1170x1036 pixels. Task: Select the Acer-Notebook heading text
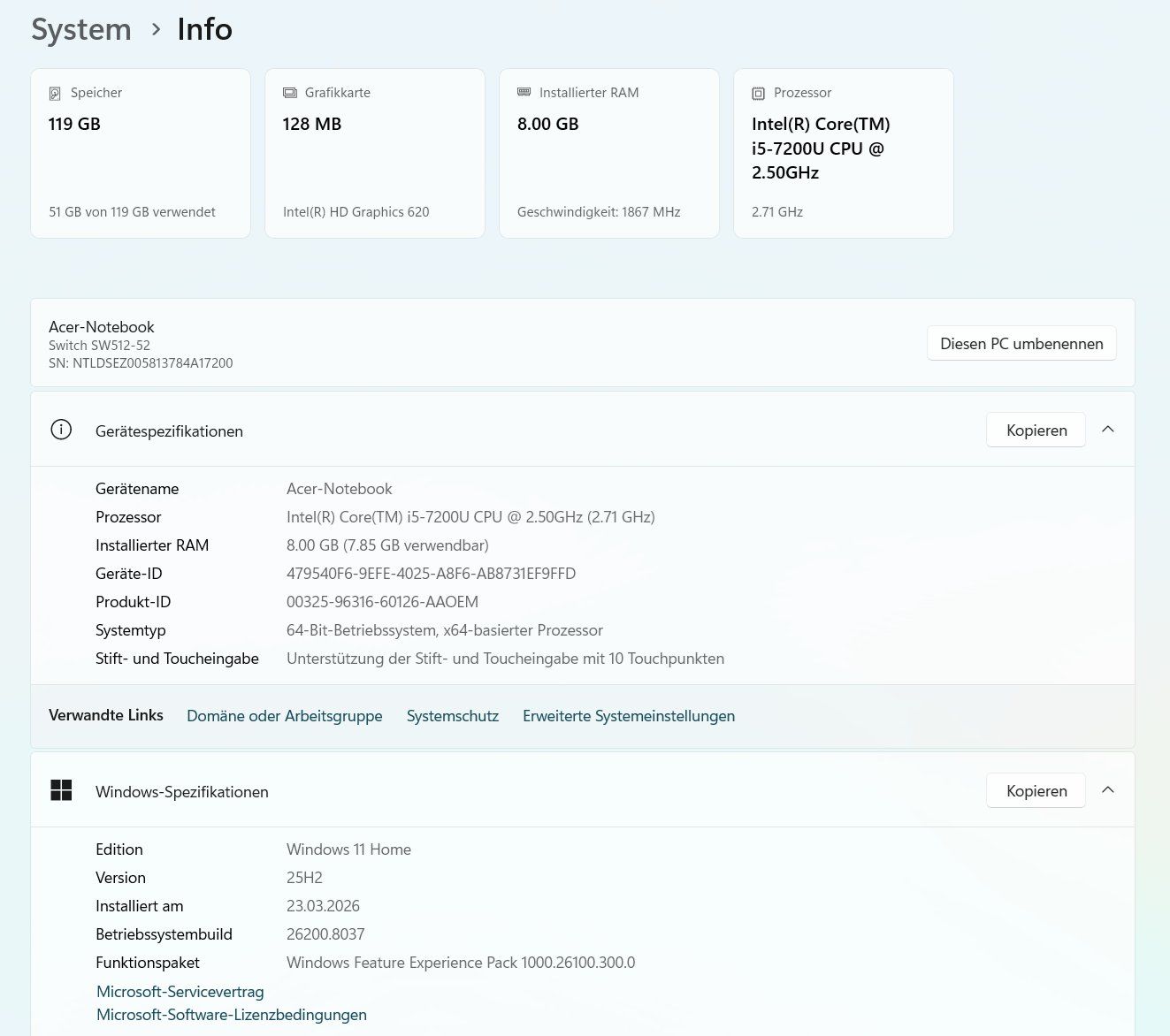pyautogui.click(x=102, y=327)
